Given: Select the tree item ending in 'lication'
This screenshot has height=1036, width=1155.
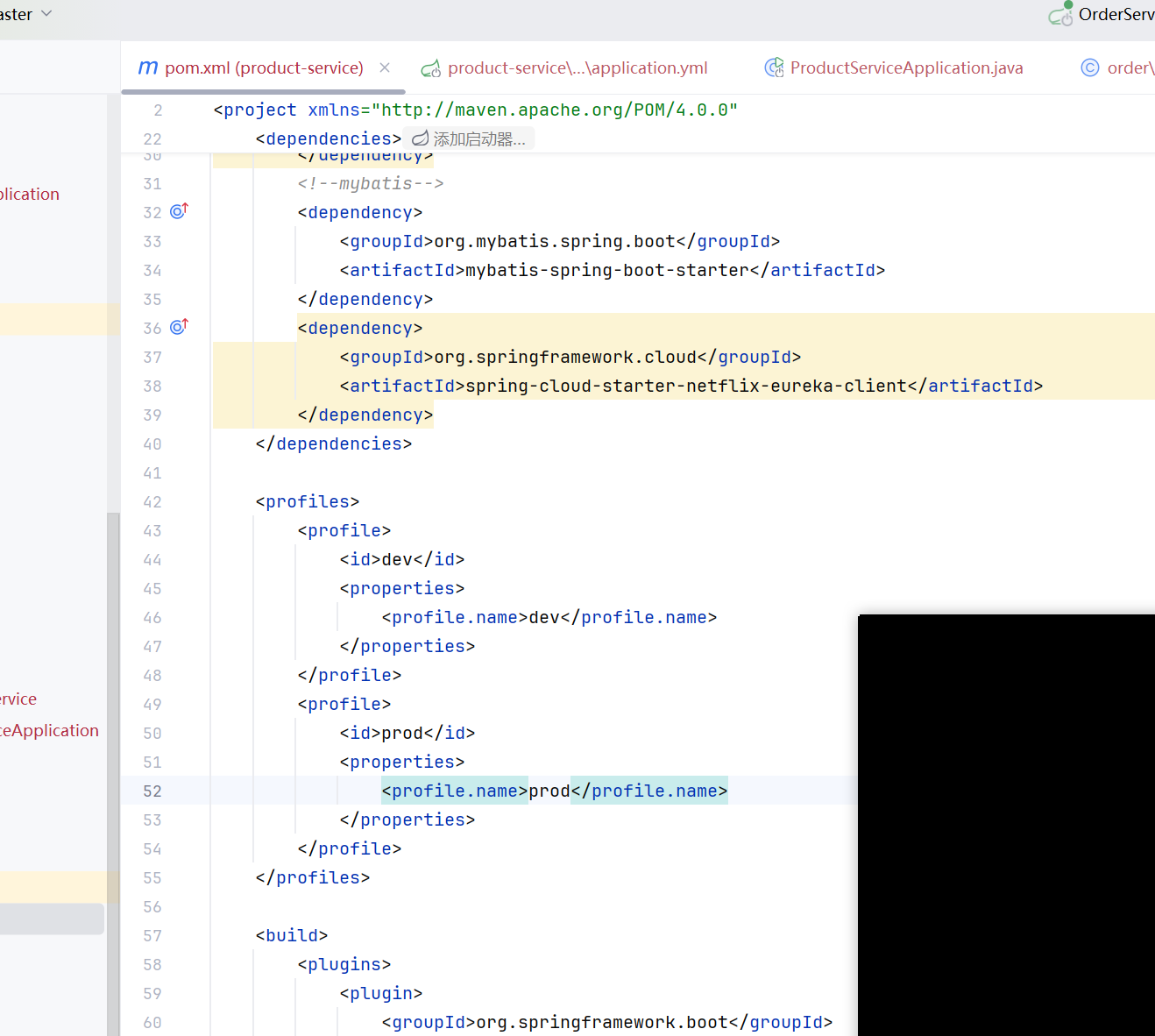Looking at the screenshot, I should (x=30, y=194).
